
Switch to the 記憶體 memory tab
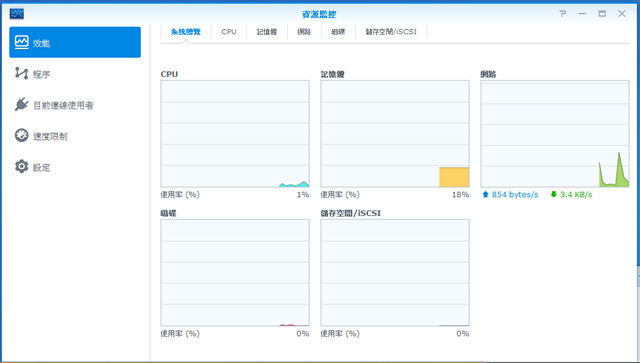(267, 31)
